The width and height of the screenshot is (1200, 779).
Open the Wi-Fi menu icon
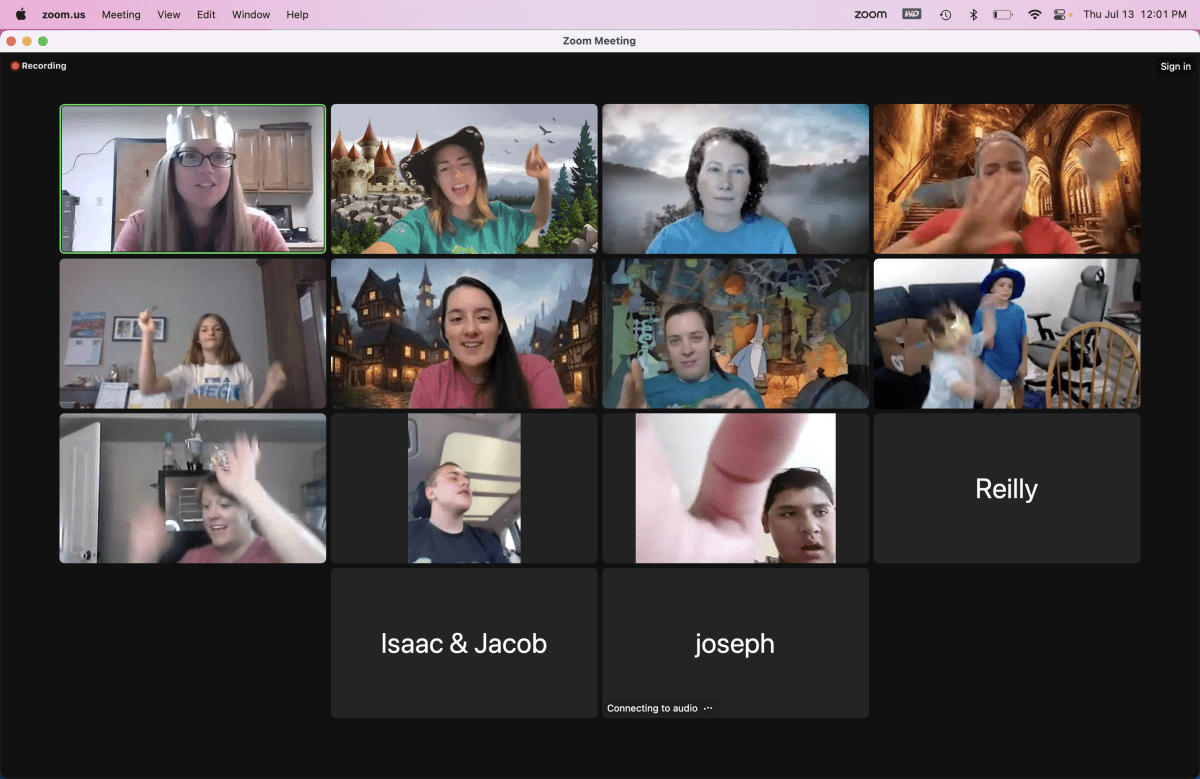(x=1034, y=15)
